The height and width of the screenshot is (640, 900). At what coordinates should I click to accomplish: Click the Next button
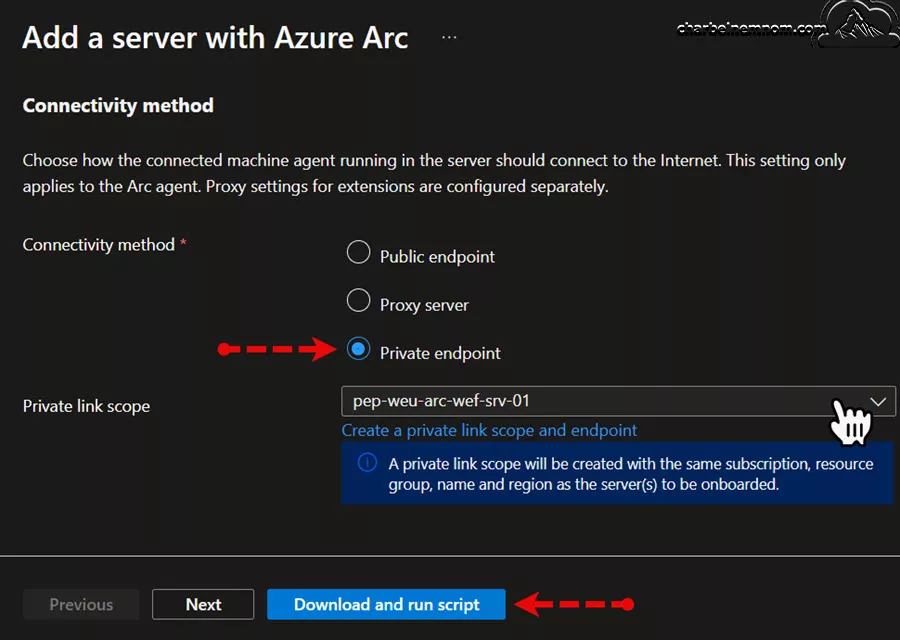(x=203, y=604)
